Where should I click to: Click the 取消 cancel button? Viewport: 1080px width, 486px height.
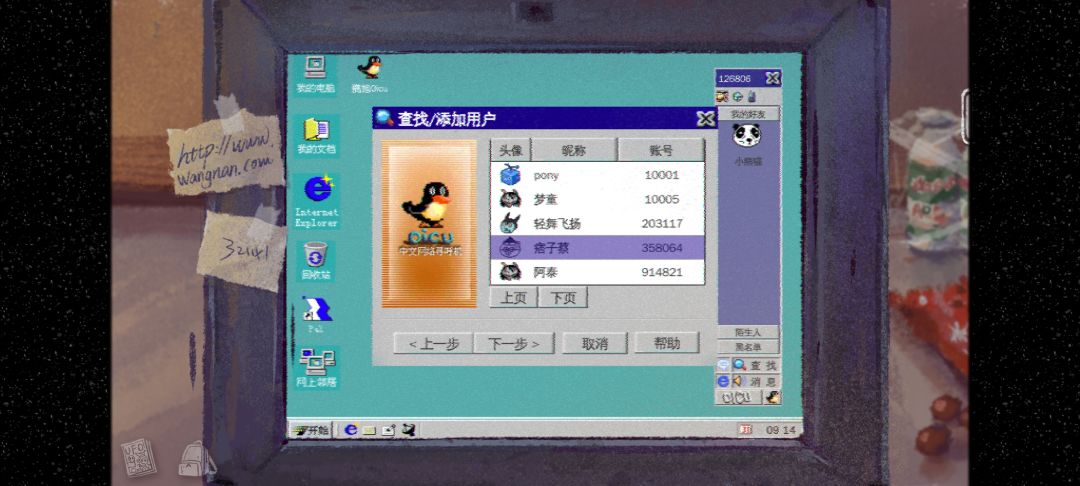pos(595,343)
